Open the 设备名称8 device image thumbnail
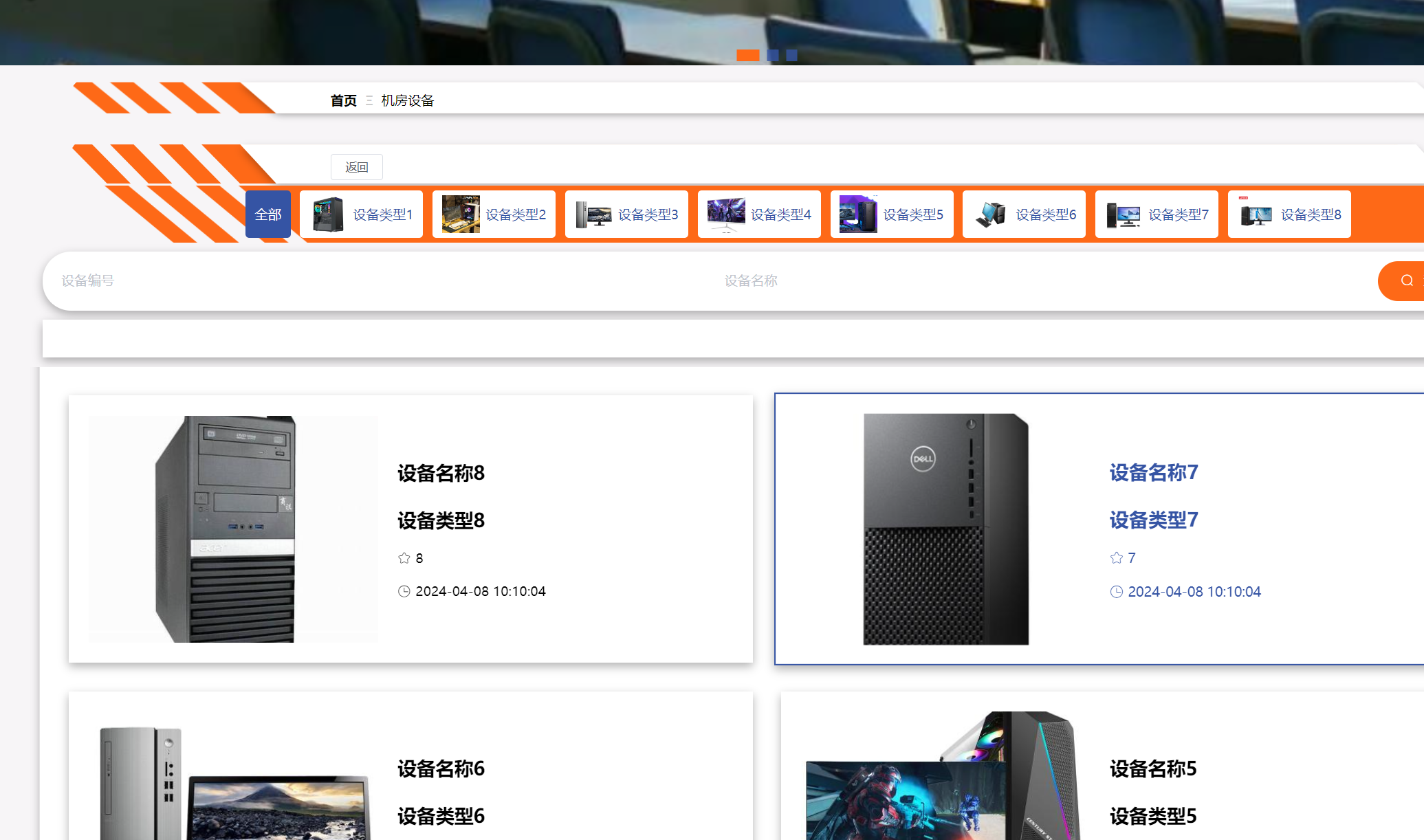This screenshot has width=1424, height=840. pos(233,528)
